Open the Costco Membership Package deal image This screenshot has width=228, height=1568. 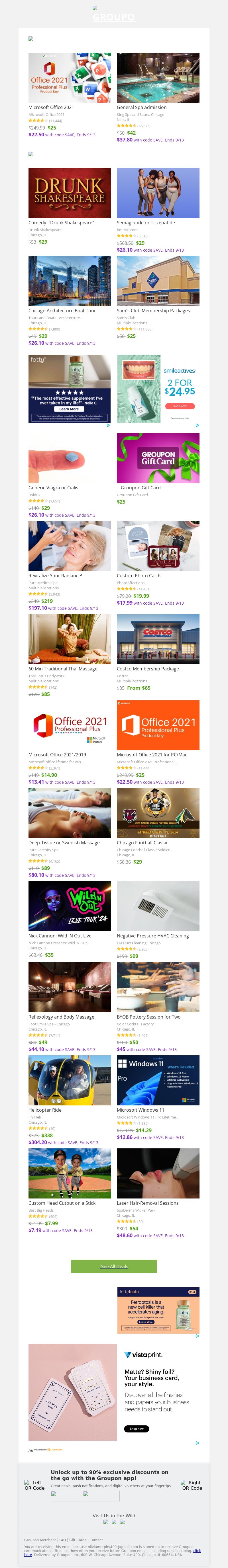tap(158, 639)
